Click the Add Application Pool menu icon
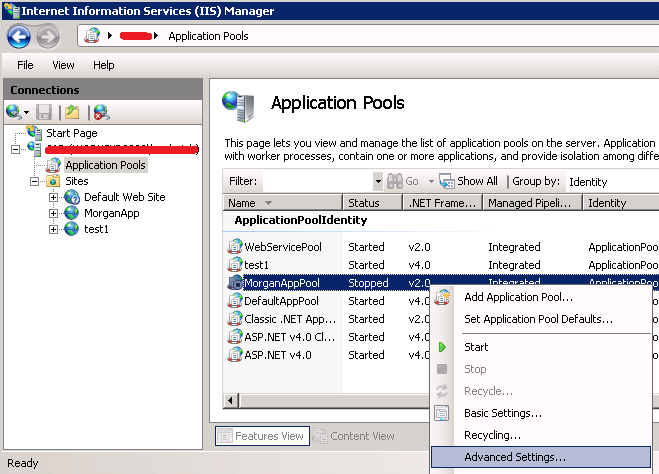659x474 pixels. coord(442,297)
